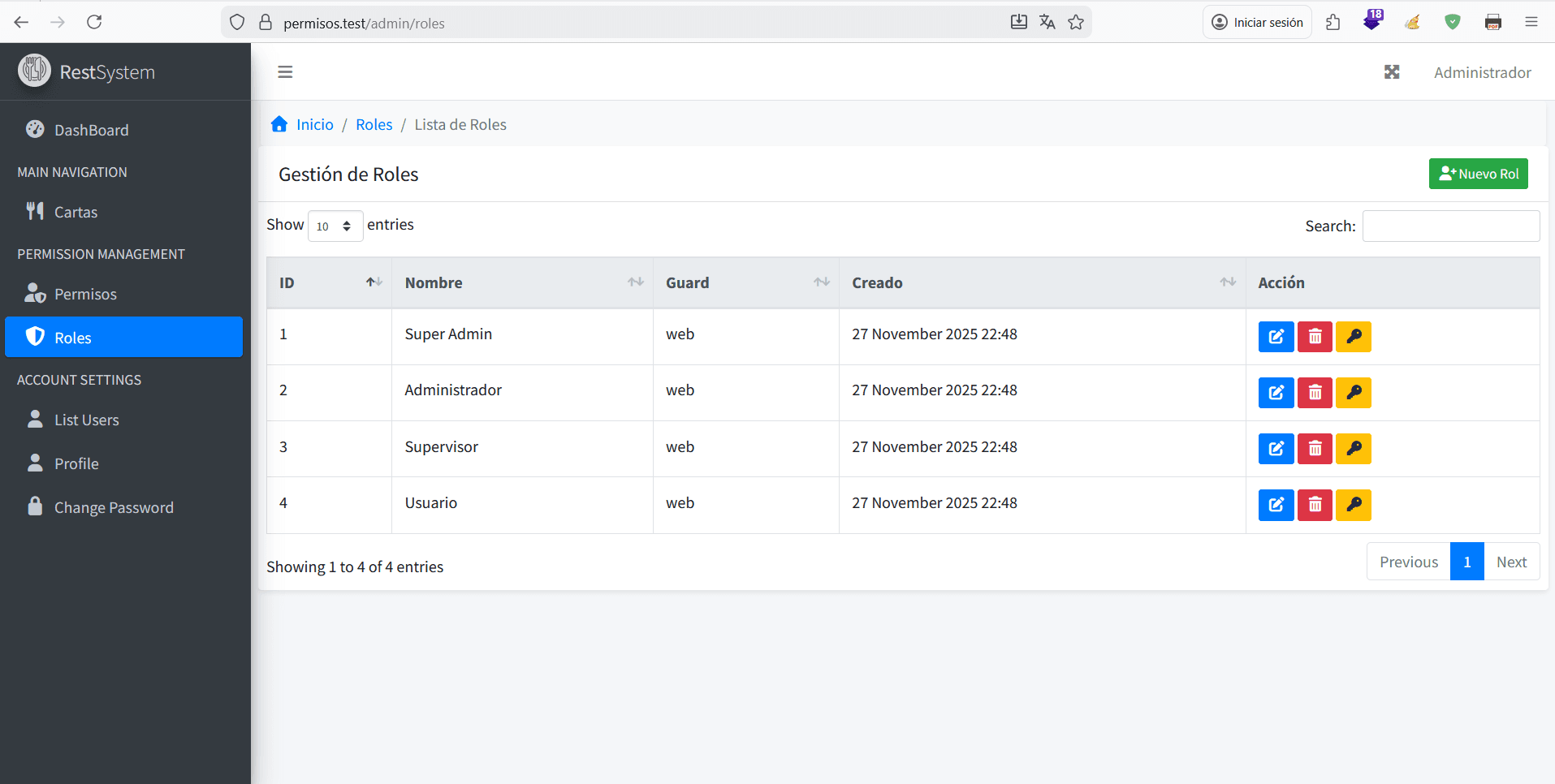The width and height of the screenshot is (1555, 784).
Task: Open Permisos in the sidebar
Action: [85, 295]
